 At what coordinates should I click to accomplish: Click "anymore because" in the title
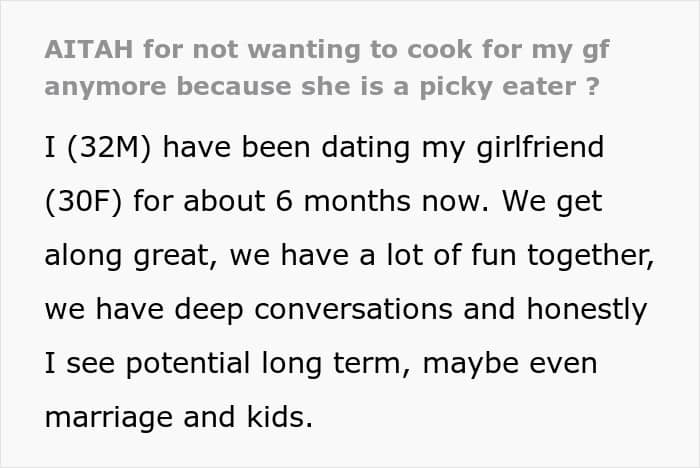pos(168,87)
